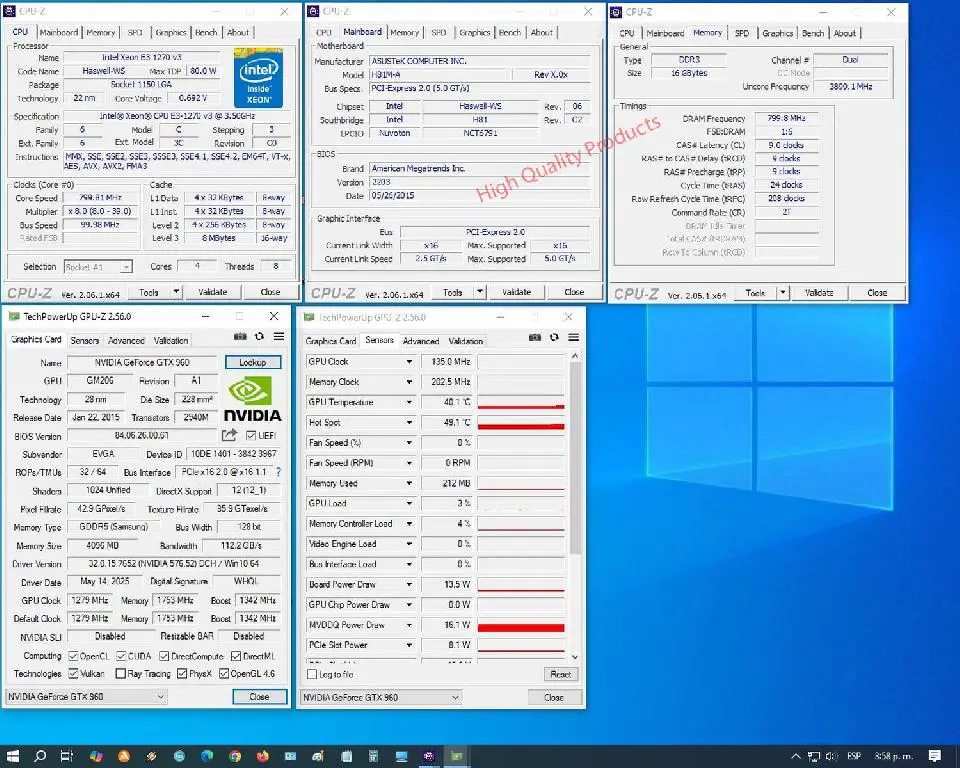
Task: Toggle the UEFI checkbox
Action: pyautogui.click(x=250, y=435)
